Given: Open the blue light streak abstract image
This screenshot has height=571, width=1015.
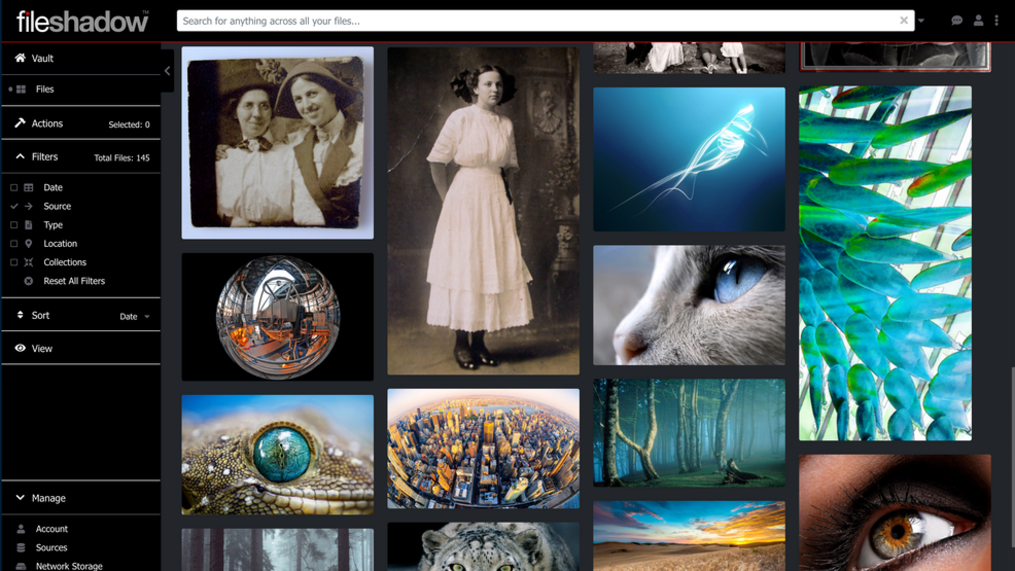Looking at the screenshot, I should 689,159.
